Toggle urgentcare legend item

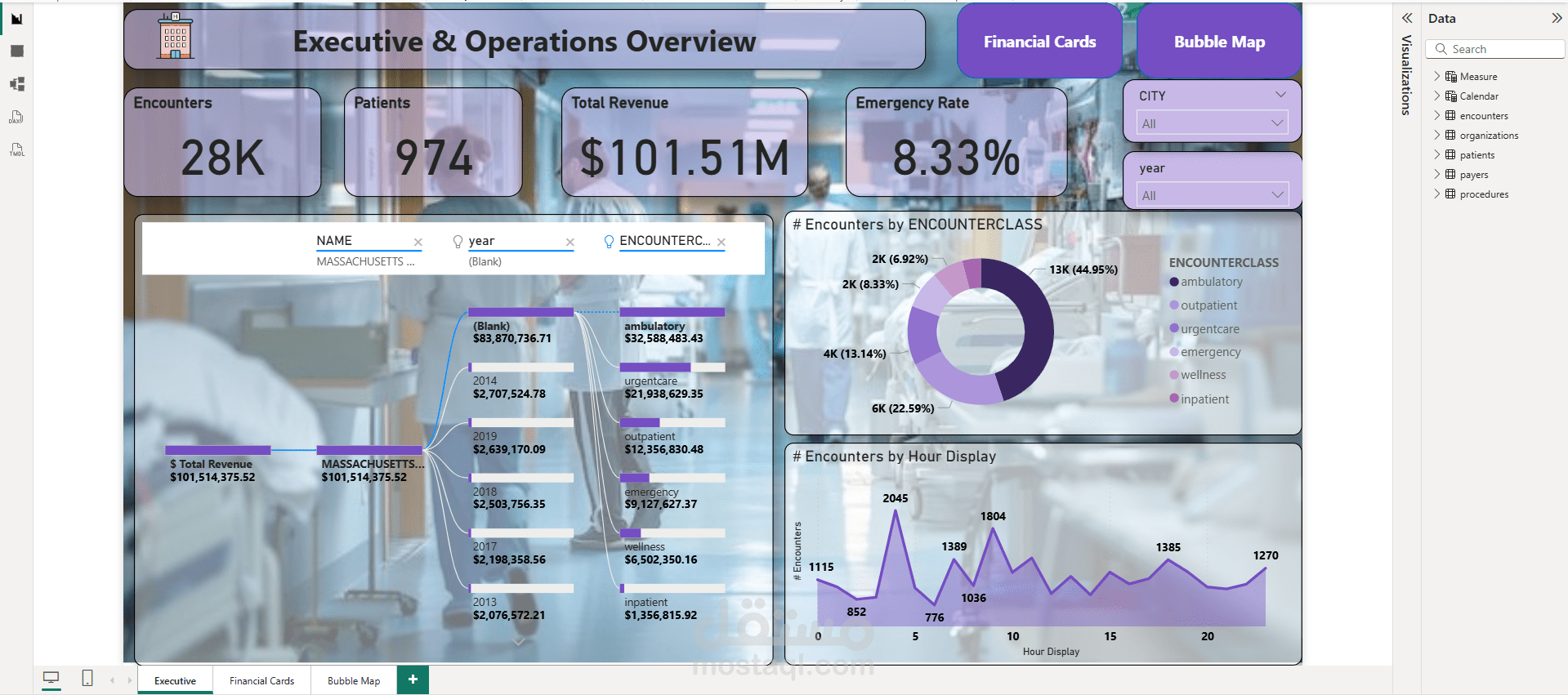point(1204,329)
